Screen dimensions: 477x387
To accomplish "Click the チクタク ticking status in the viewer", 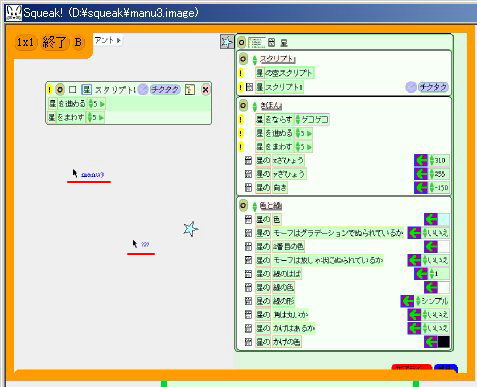I will (433, 87).
